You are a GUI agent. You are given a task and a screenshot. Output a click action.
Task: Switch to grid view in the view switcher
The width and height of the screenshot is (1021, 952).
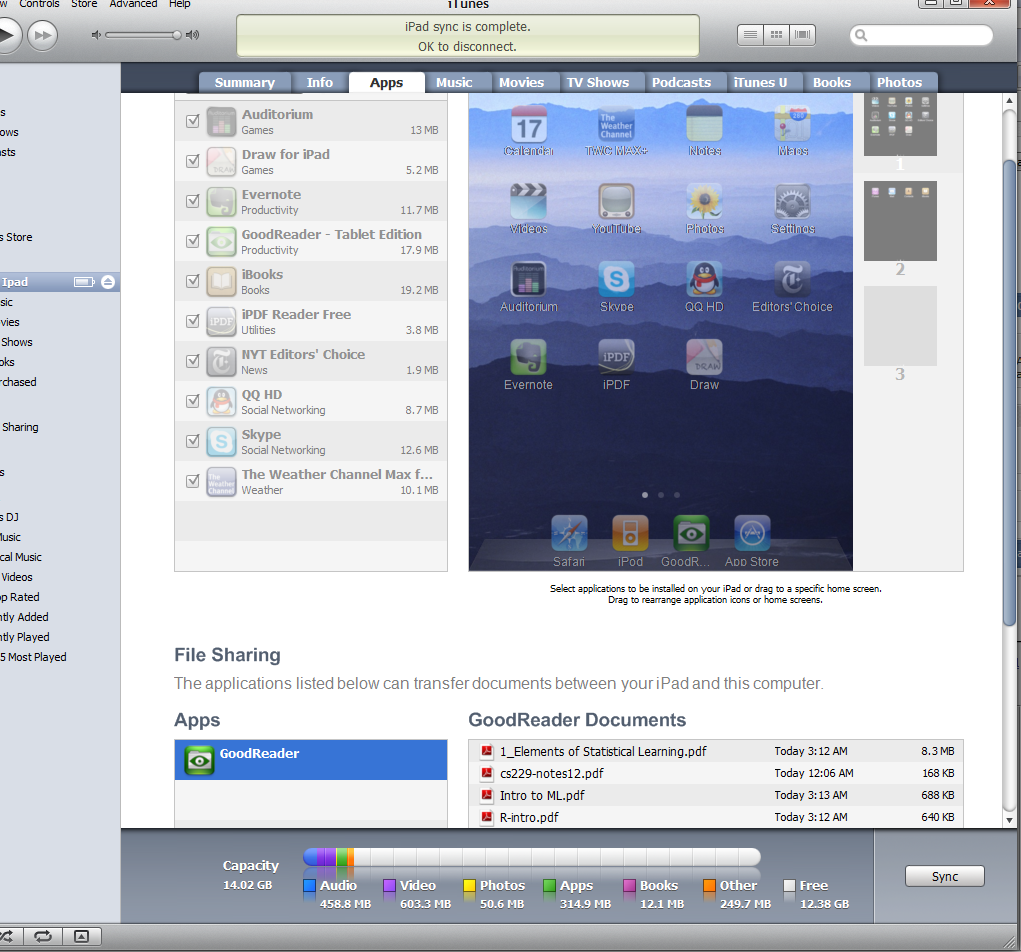click(x=776, y=35)
